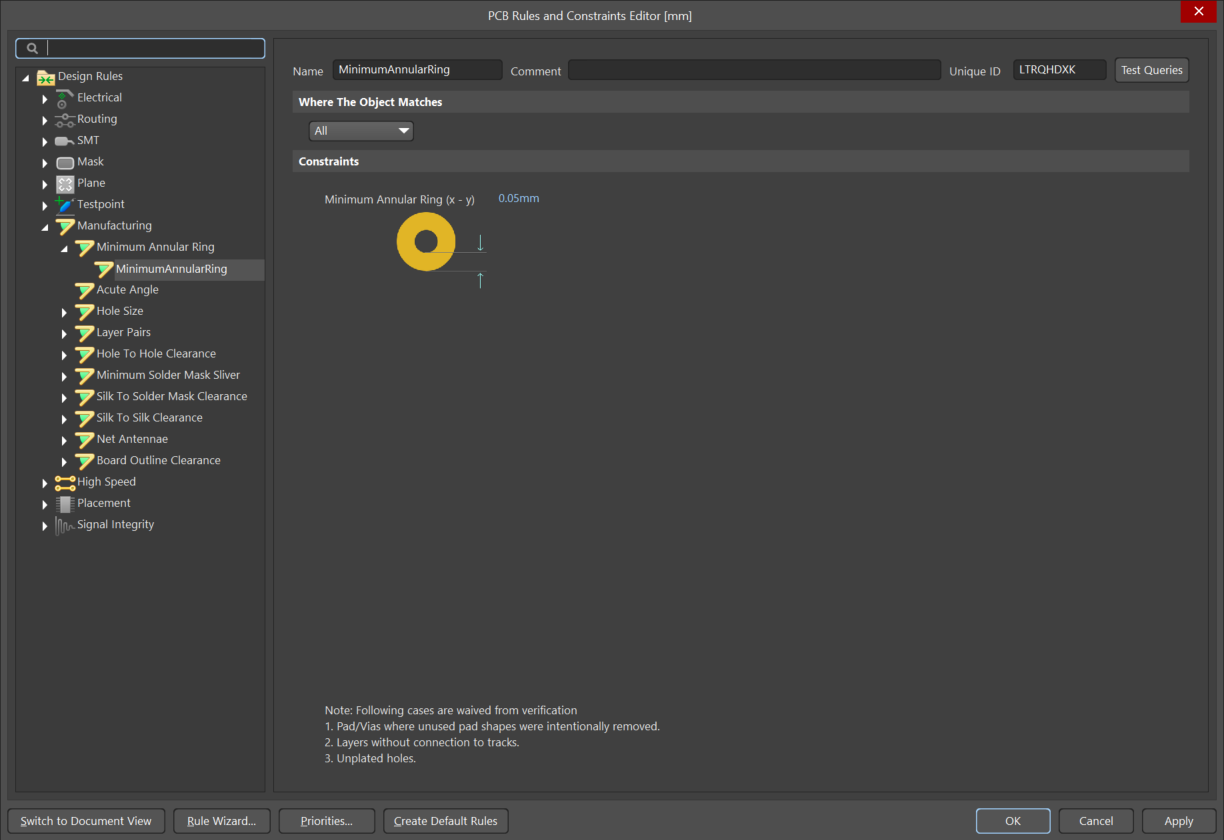Screen dimensions: 1224x840
Task: Click the Signal Integrity waveform icon
Action: (65, 525)
